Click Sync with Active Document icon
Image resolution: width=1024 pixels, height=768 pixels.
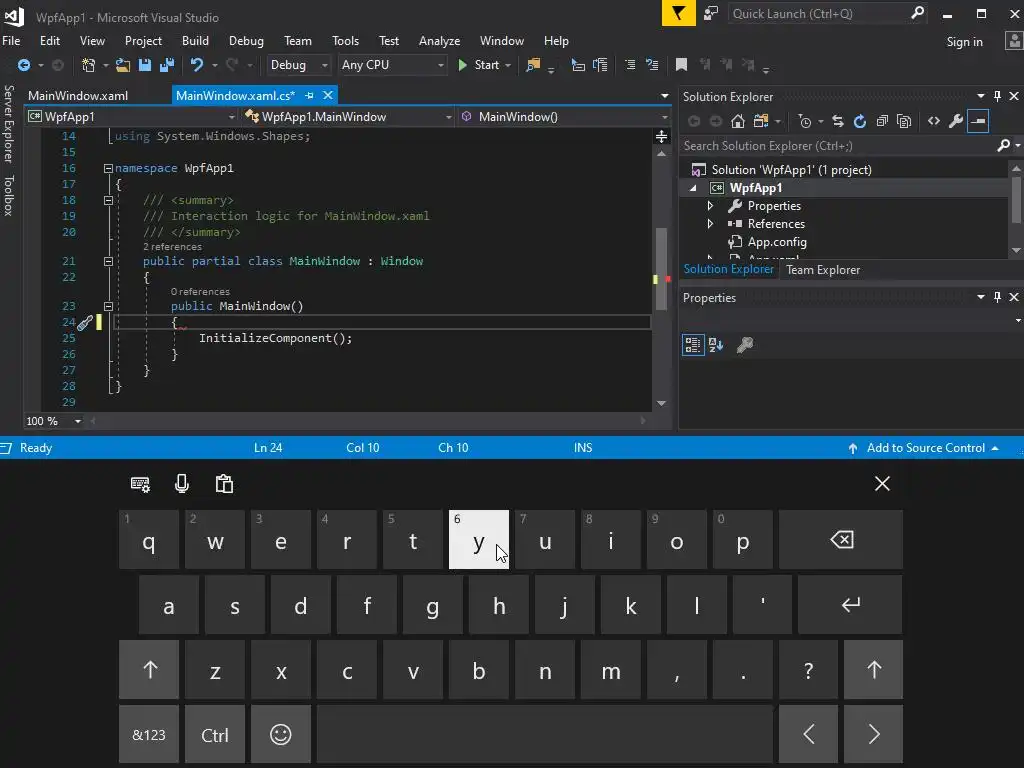click(838, 121)
